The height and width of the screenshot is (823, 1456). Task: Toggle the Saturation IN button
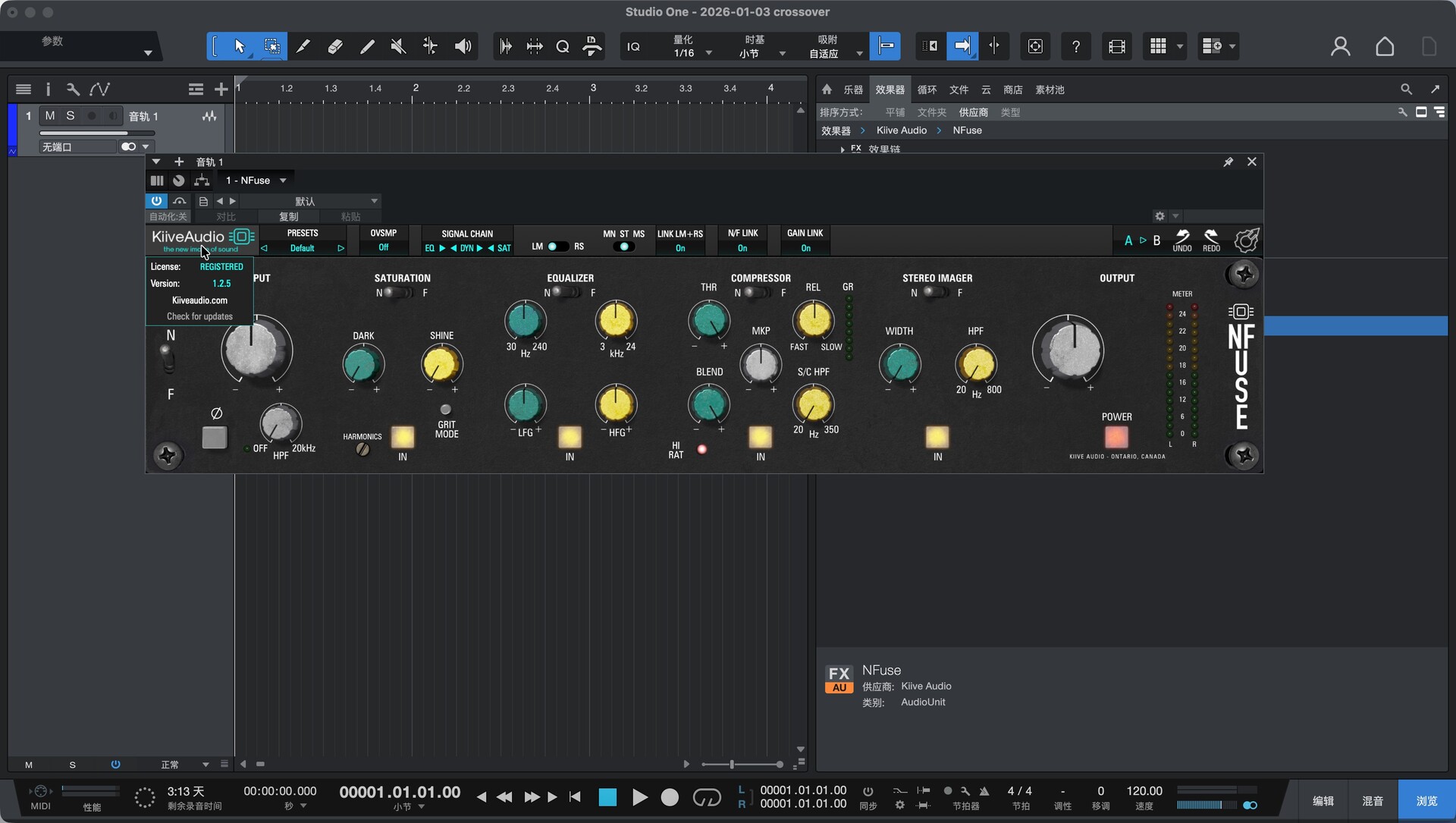click(x=403, y=438)
